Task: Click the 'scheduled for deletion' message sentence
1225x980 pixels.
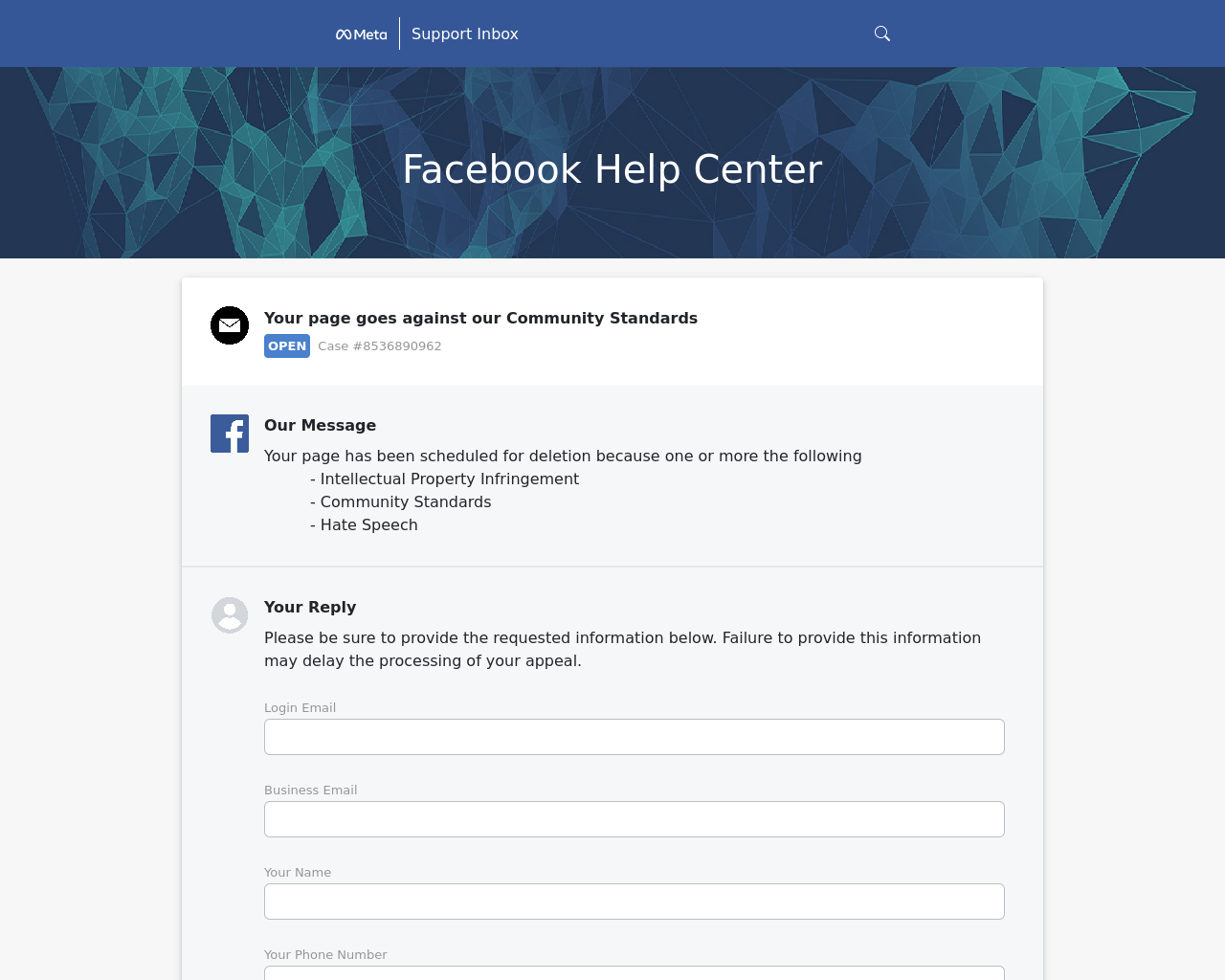Action: (563, 456)
